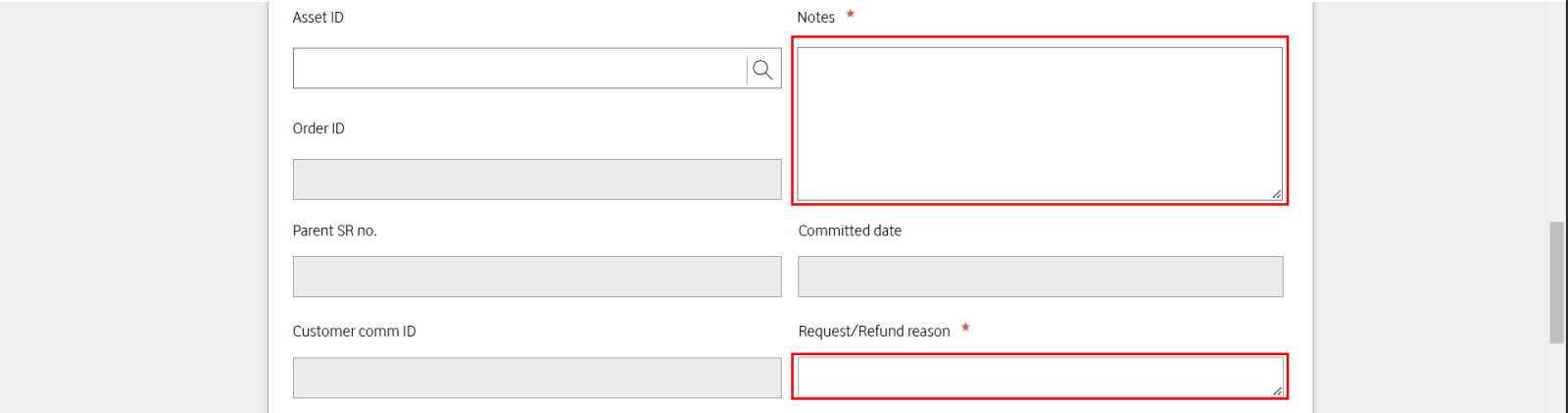This screenshot has width=1568, height=413.
Task: Grab the Request/Refund reason resize handle
Action: 1277,391
